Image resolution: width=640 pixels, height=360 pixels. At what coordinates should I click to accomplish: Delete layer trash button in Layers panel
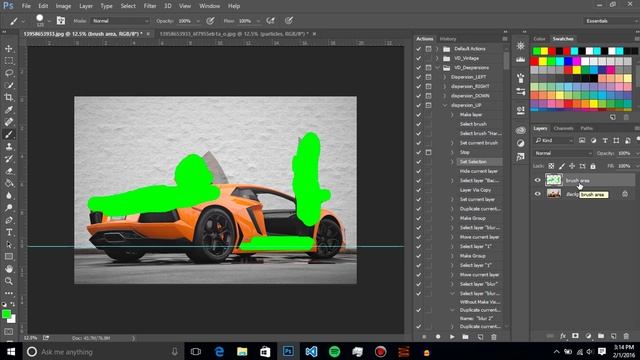point(626,336)
